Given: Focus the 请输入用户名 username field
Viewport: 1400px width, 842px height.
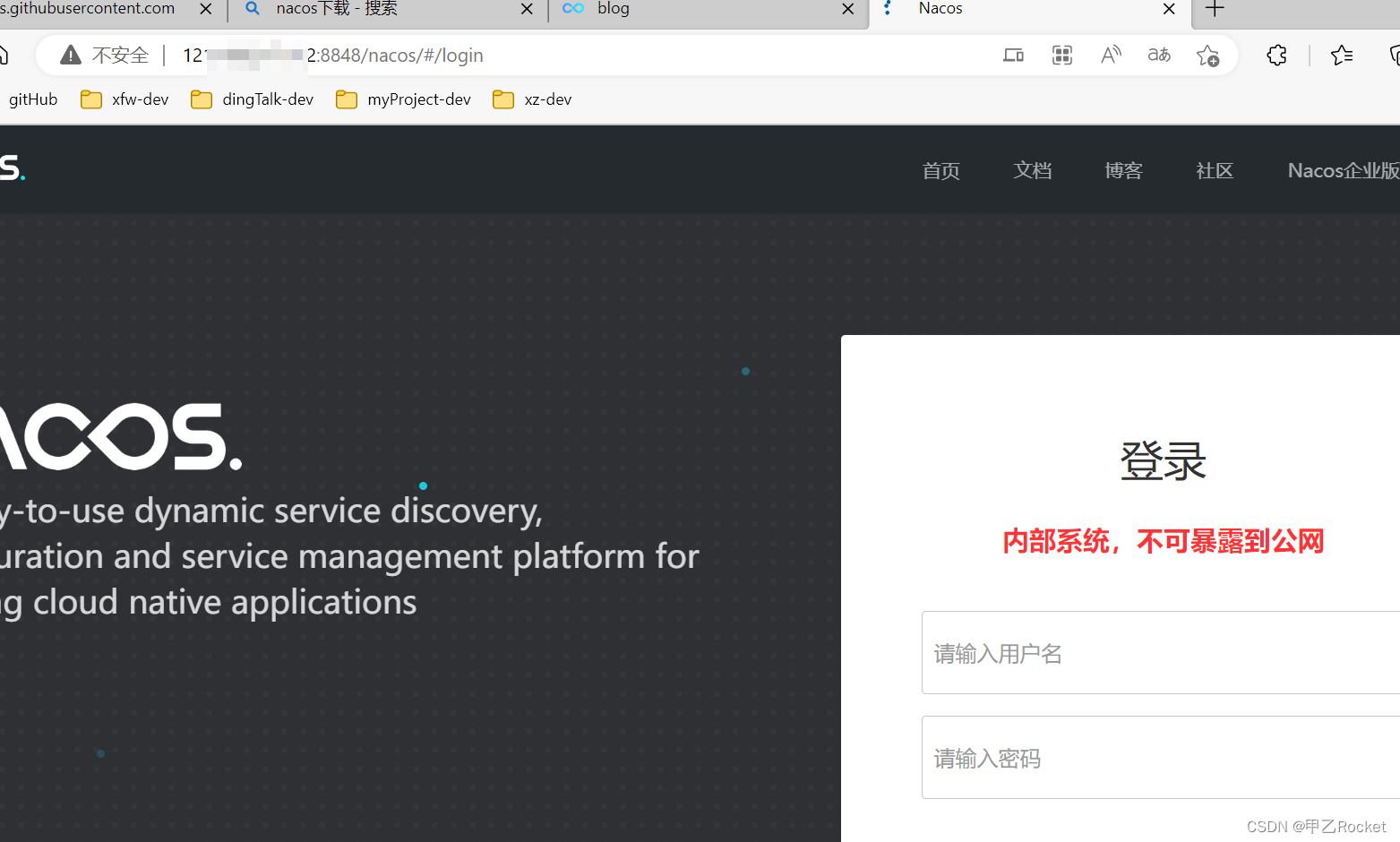Looking at the screenshot, I should [1161, 653].
